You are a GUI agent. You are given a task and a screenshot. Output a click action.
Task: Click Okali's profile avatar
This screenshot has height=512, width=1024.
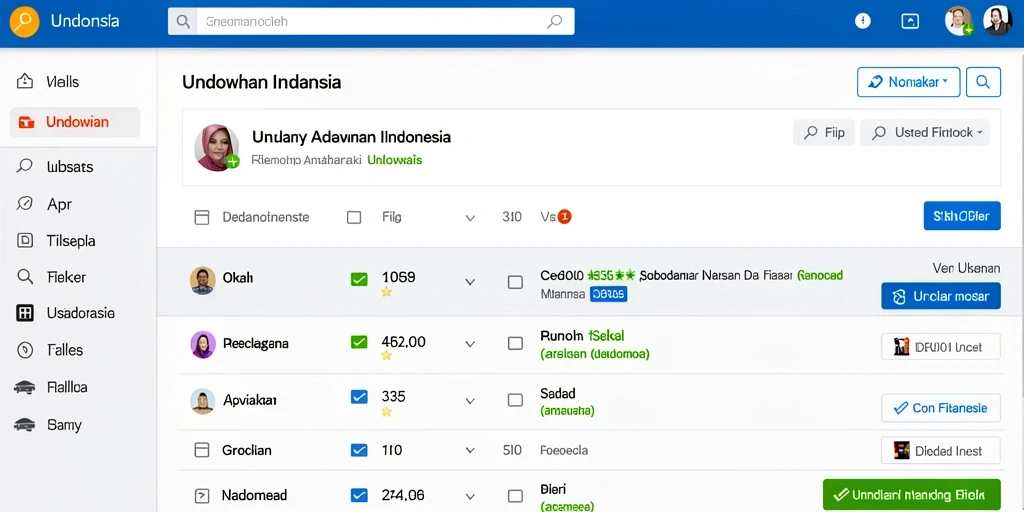click(x=202, y=280)
